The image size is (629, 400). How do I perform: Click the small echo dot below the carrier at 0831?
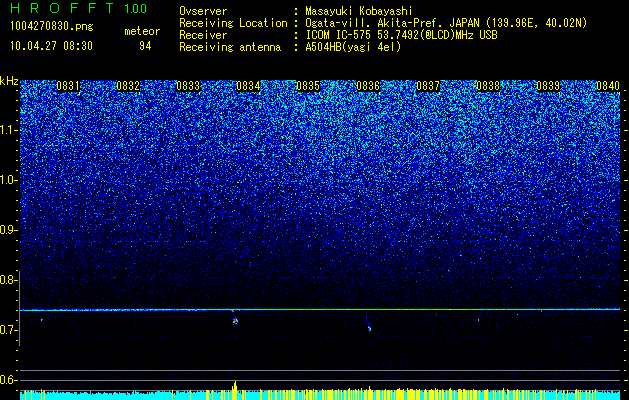42,320
